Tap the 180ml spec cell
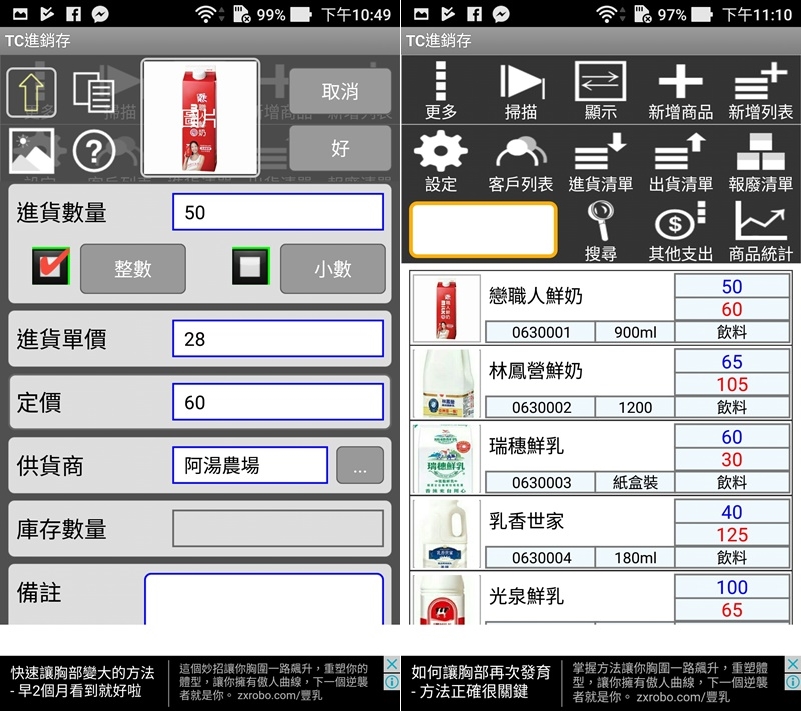Screen dimensions: 801x711 [x=635, y=557]
